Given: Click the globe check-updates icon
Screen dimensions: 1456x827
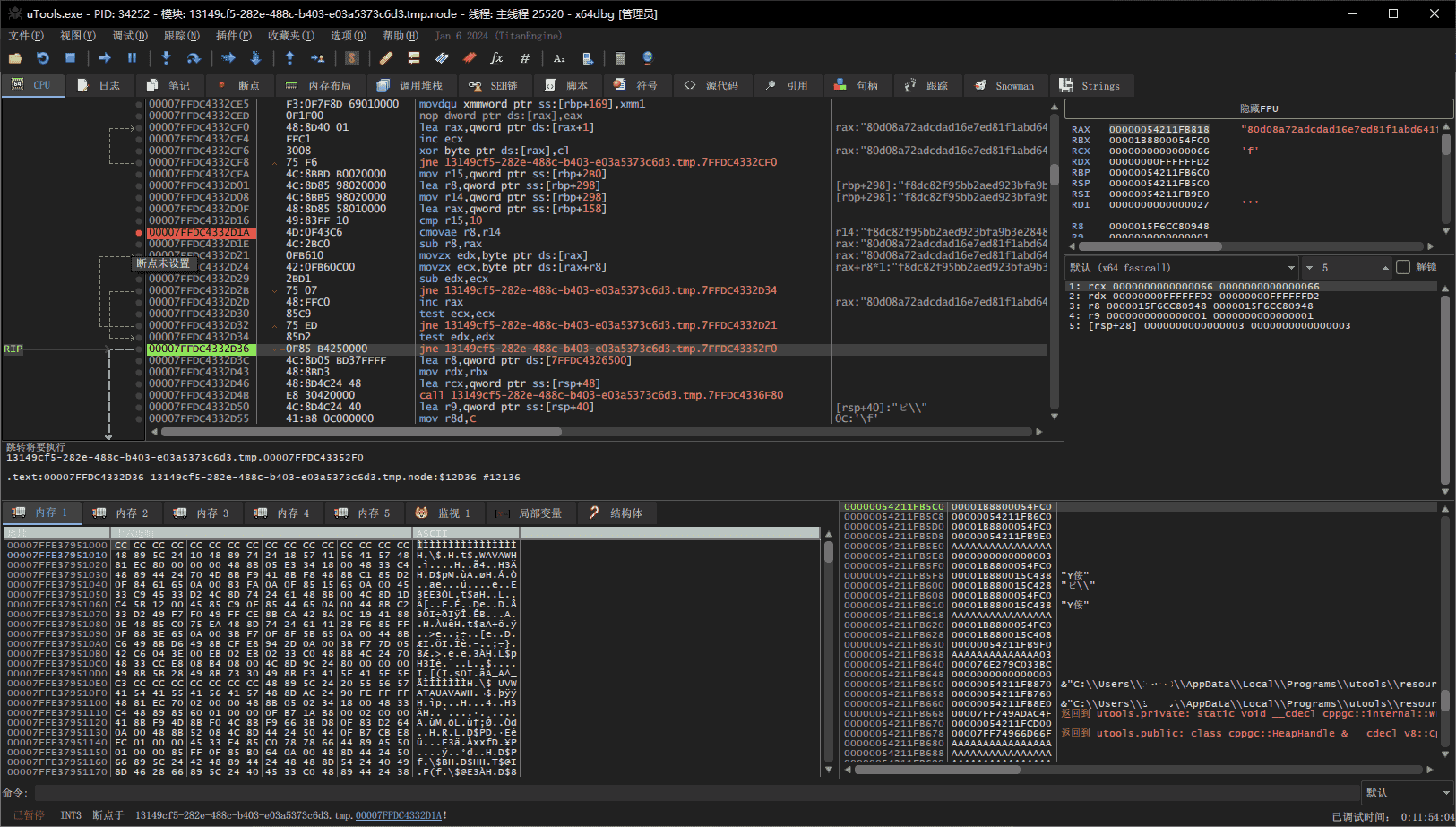Looking at the screenshot, I should click(x=648, y=58).
